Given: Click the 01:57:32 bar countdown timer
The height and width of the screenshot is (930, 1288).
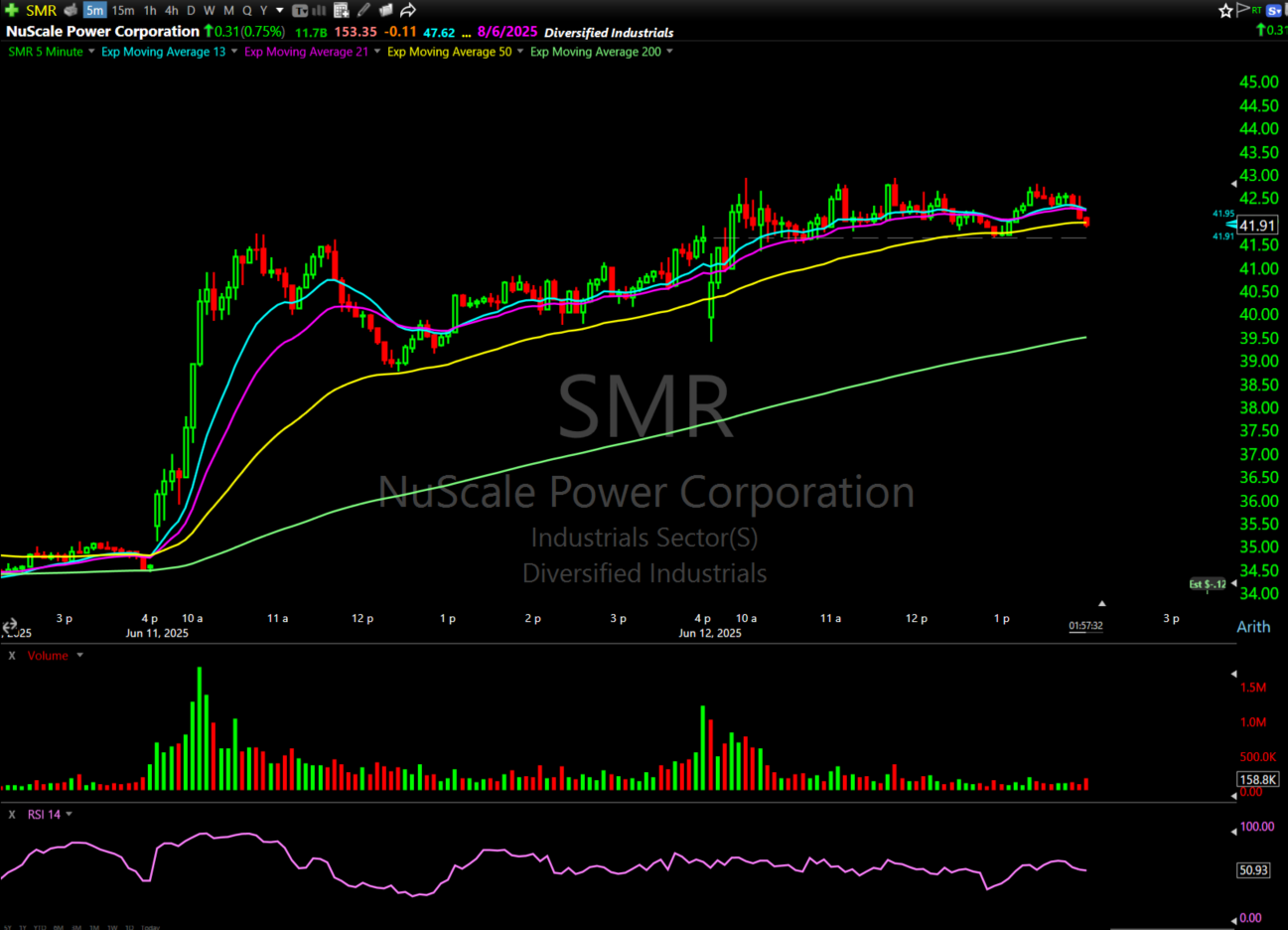Looking at the screenshot, I should point(1085,626).
